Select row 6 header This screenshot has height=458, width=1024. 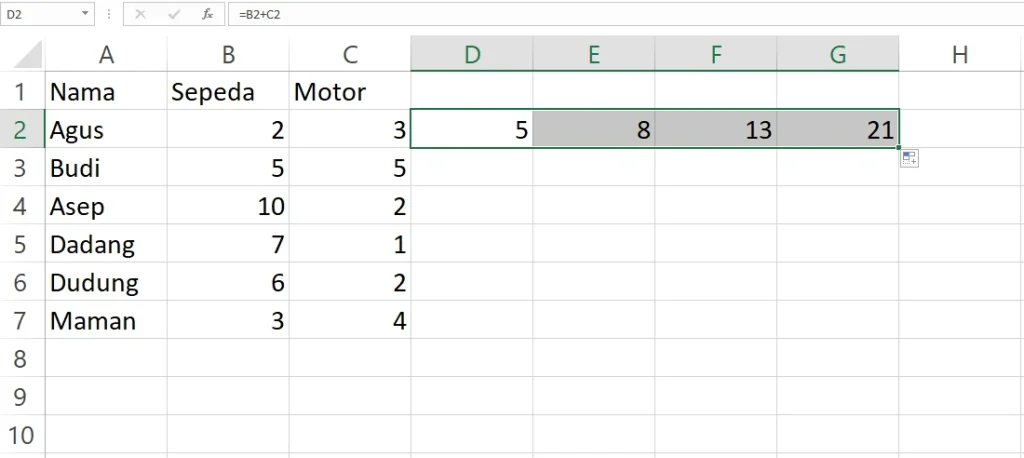[x=22, y=282]
